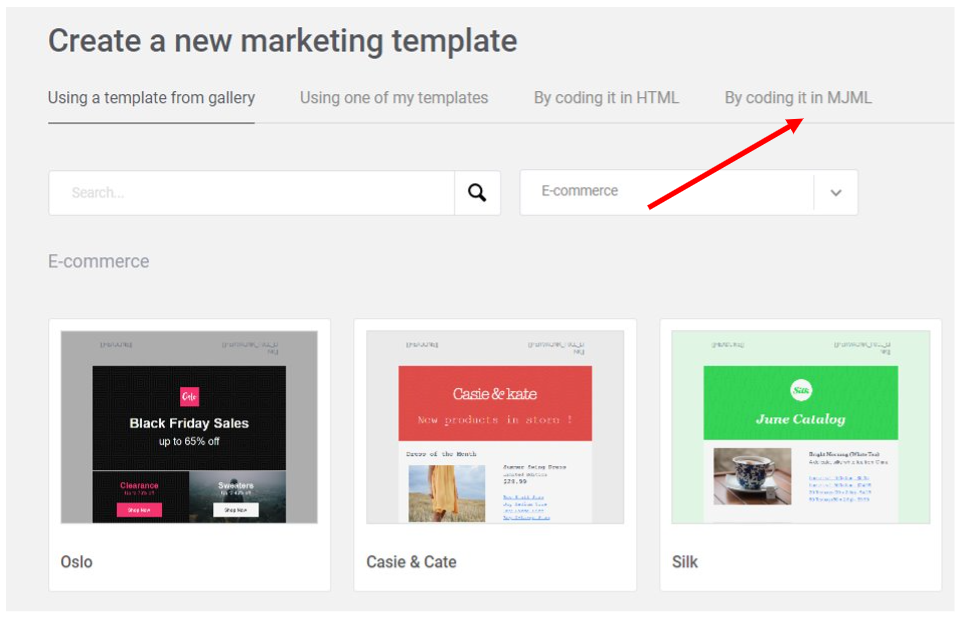962x619 pixels.
Task: Switch to Using one of my templates tab
Action: (394, 98)
